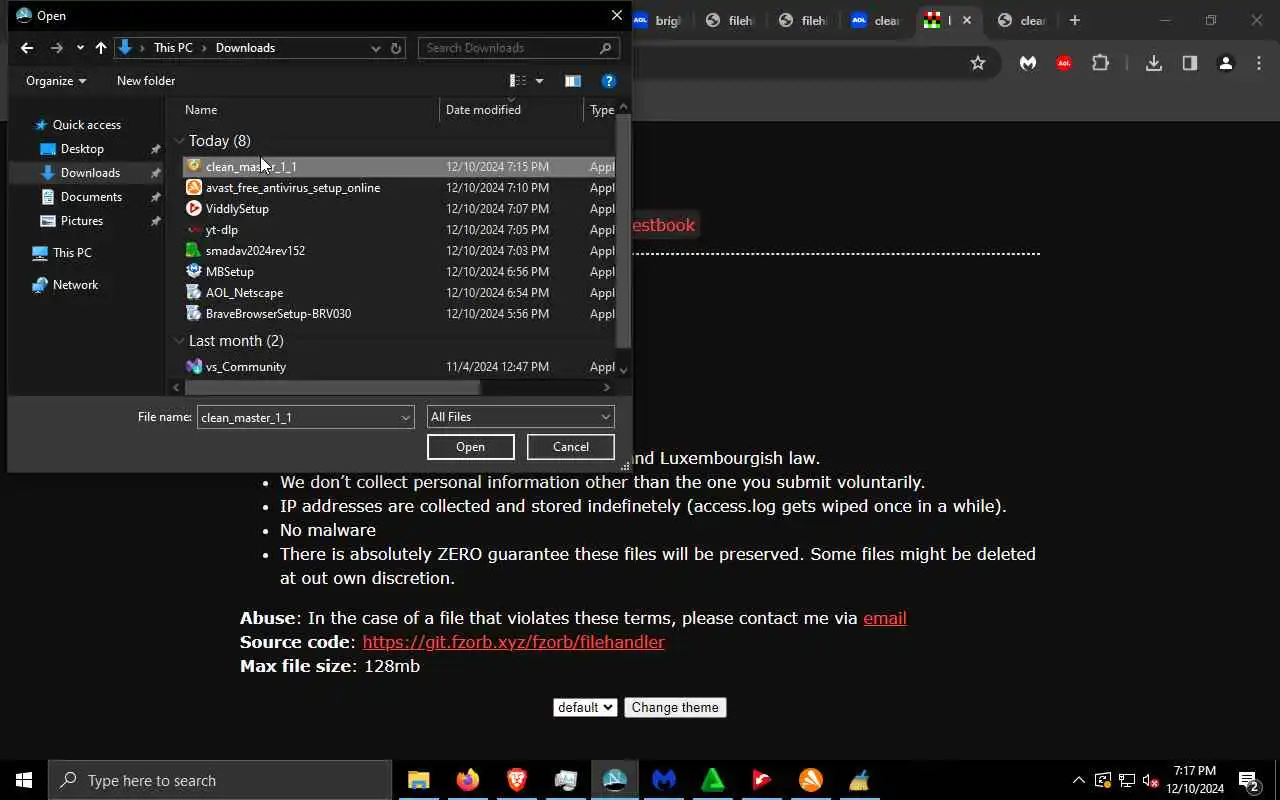Open recent locations dropdown arrow
1280x800 pixels.
[x=80, y=48]
